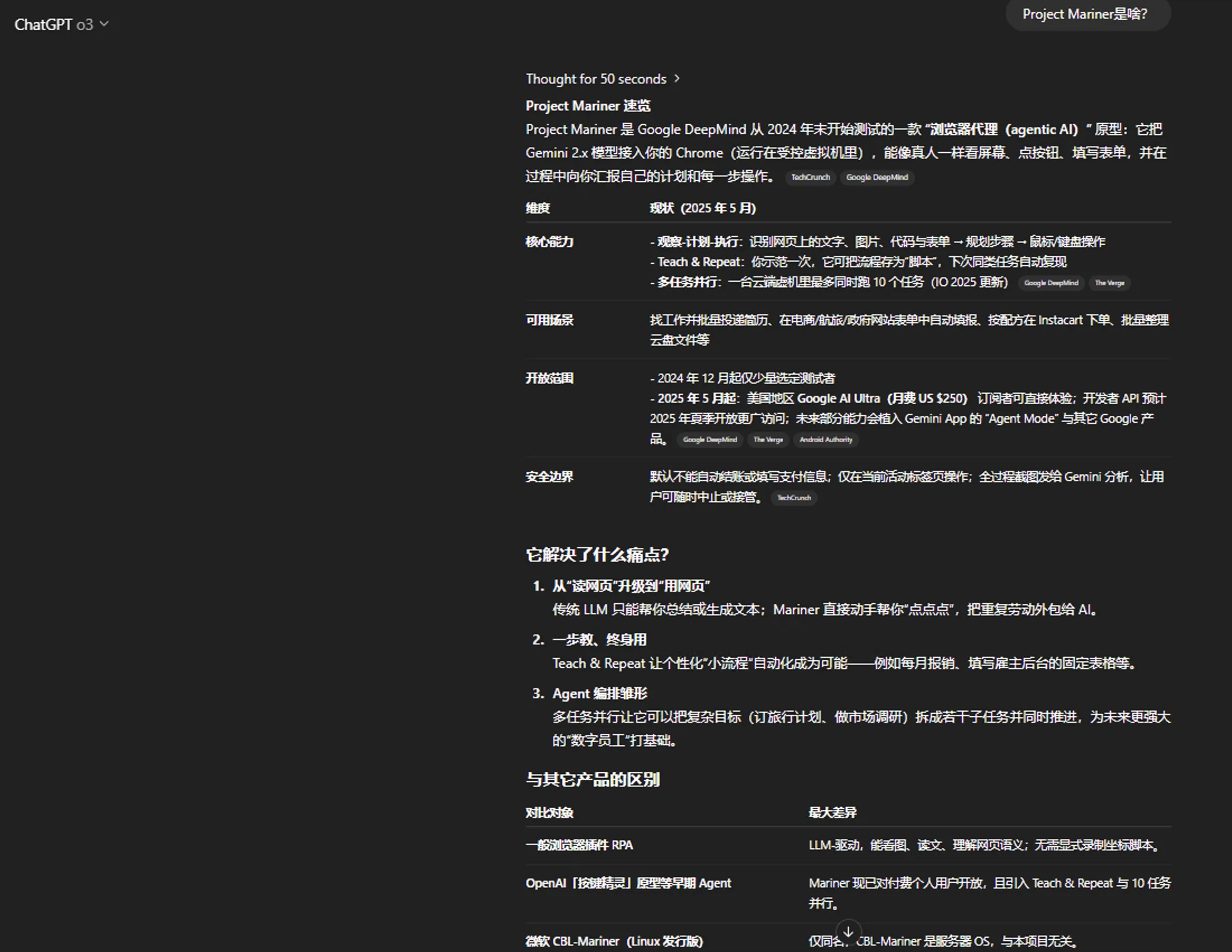Open the Google DeepMind source chip in 核心能力 row
The height and width of the screenshot is (952, 1232).
click(1051, 283)
